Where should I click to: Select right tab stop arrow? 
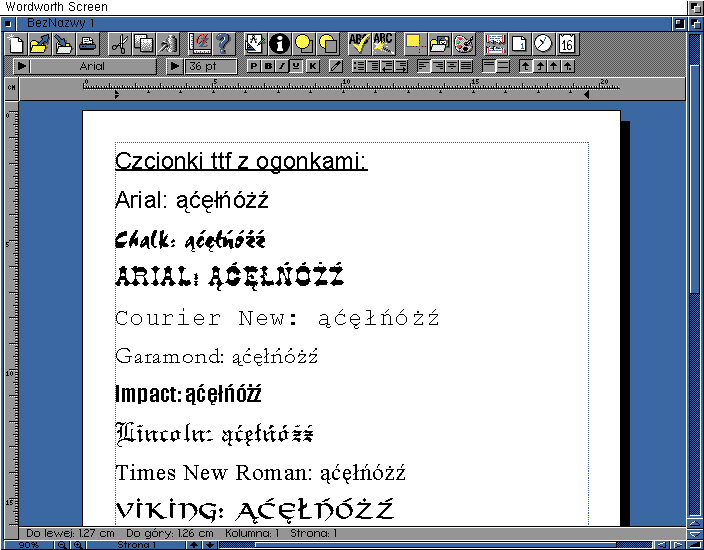(x=540, y=66)
